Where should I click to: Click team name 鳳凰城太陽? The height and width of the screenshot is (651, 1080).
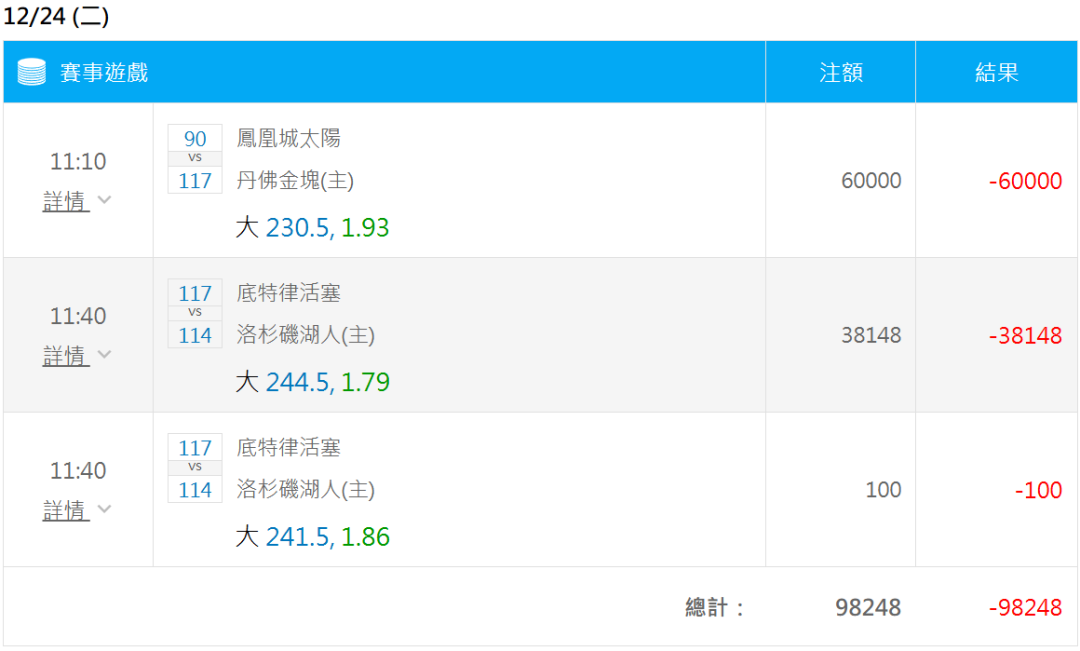[289, 138]
